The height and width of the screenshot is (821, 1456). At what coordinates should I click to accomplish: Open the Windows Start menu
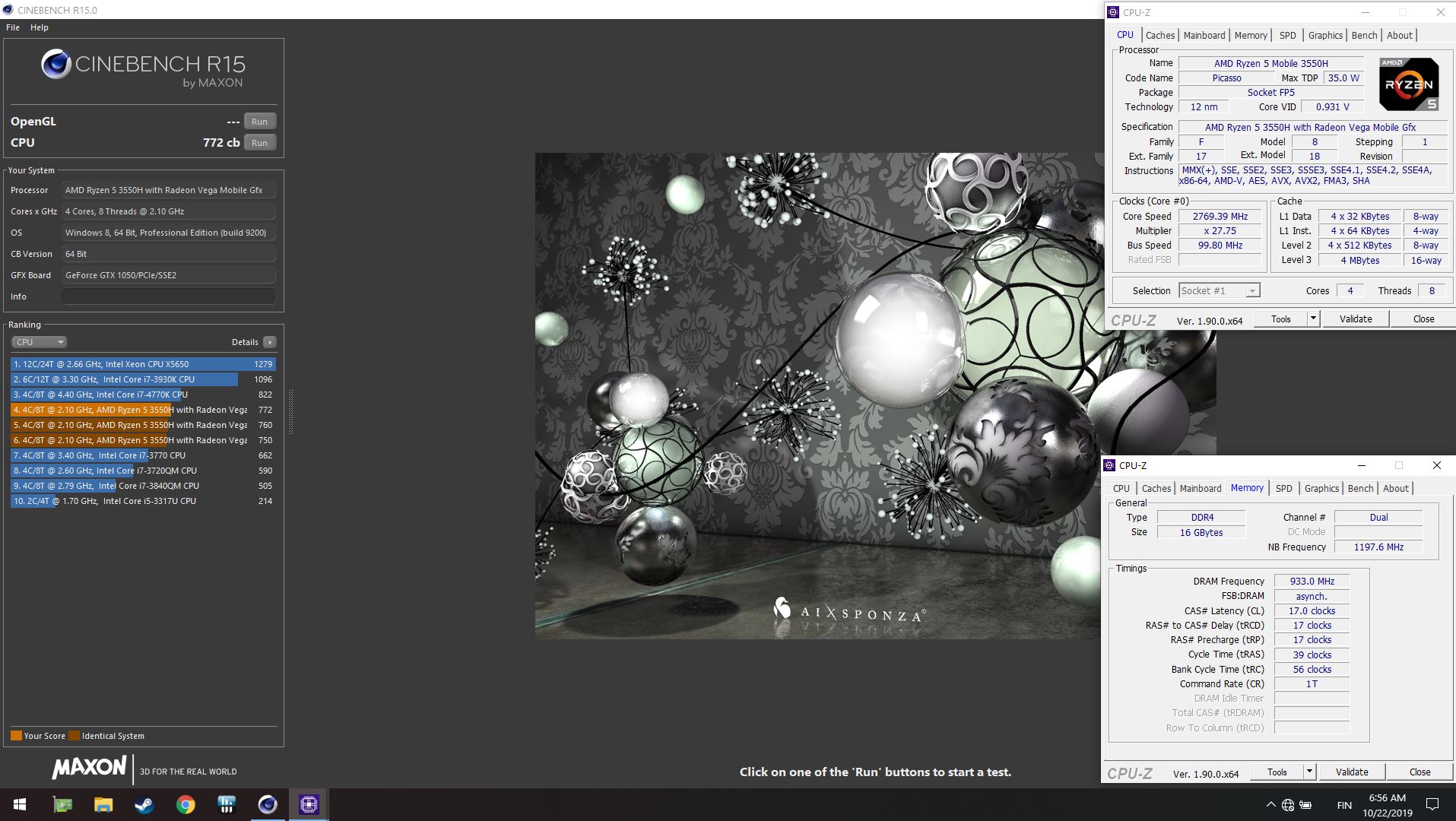[21, 804]
